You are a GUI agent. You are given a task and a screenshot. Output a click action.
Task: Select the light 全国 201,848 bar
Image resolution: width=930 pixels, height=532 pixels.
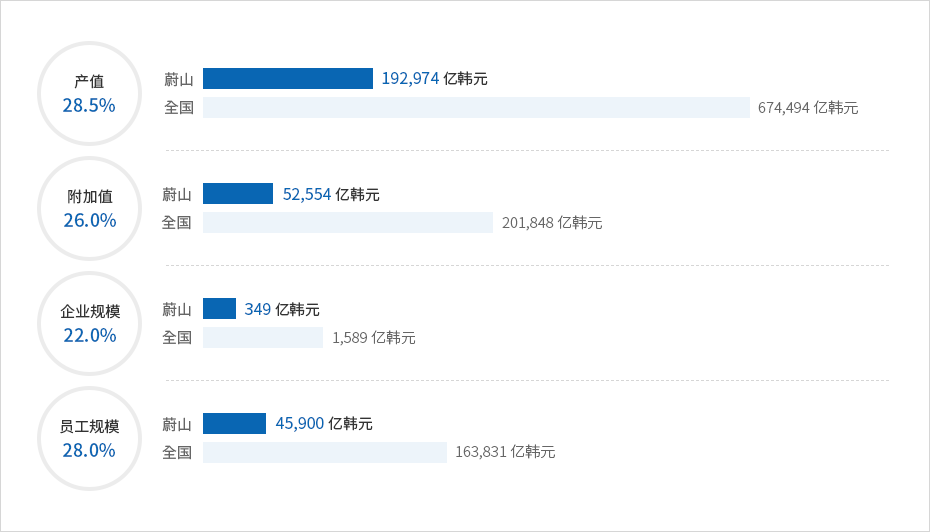[x=348, y=222]
